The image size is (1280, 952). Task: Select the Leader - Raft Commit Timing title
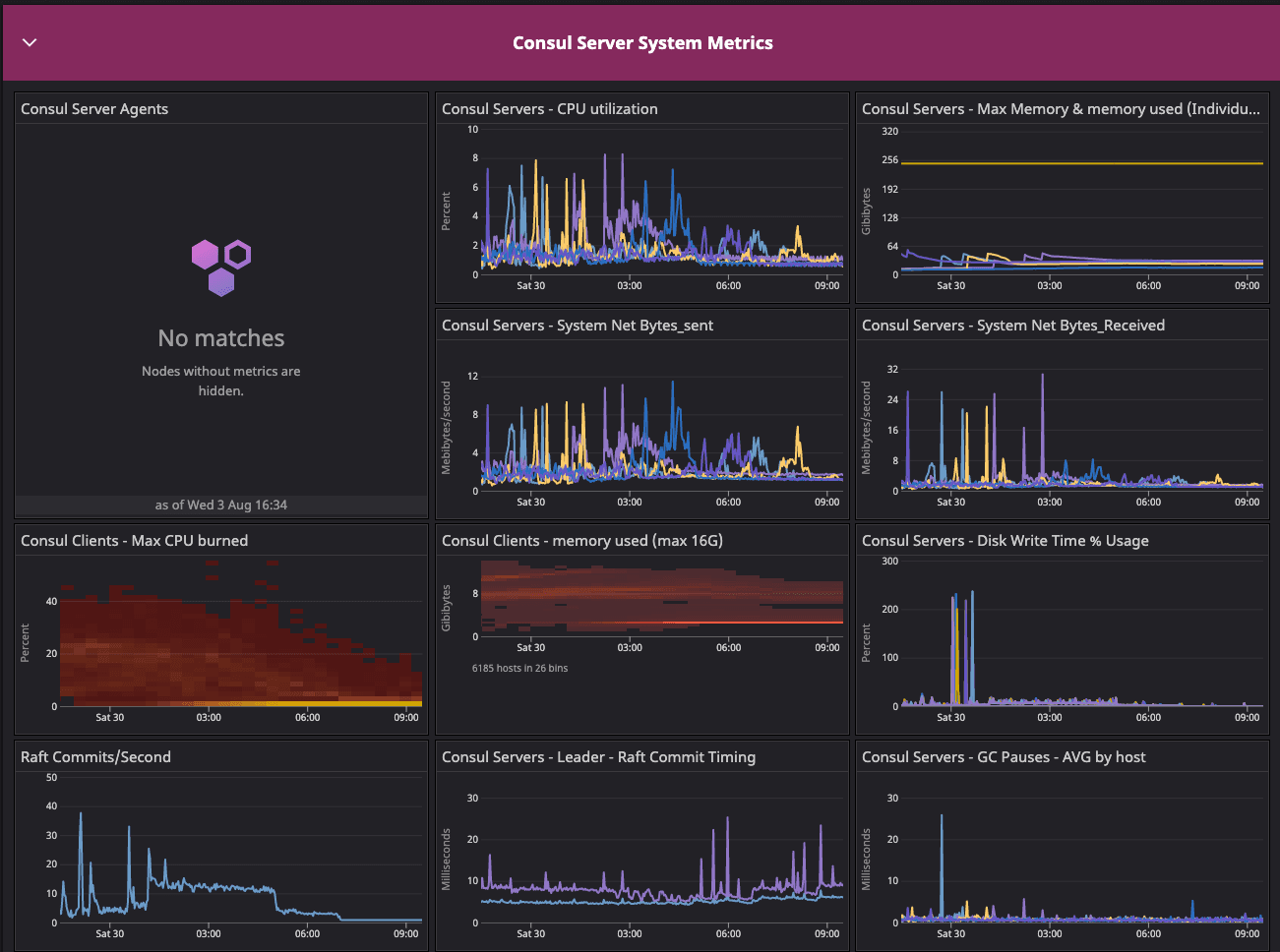point(598,757)
